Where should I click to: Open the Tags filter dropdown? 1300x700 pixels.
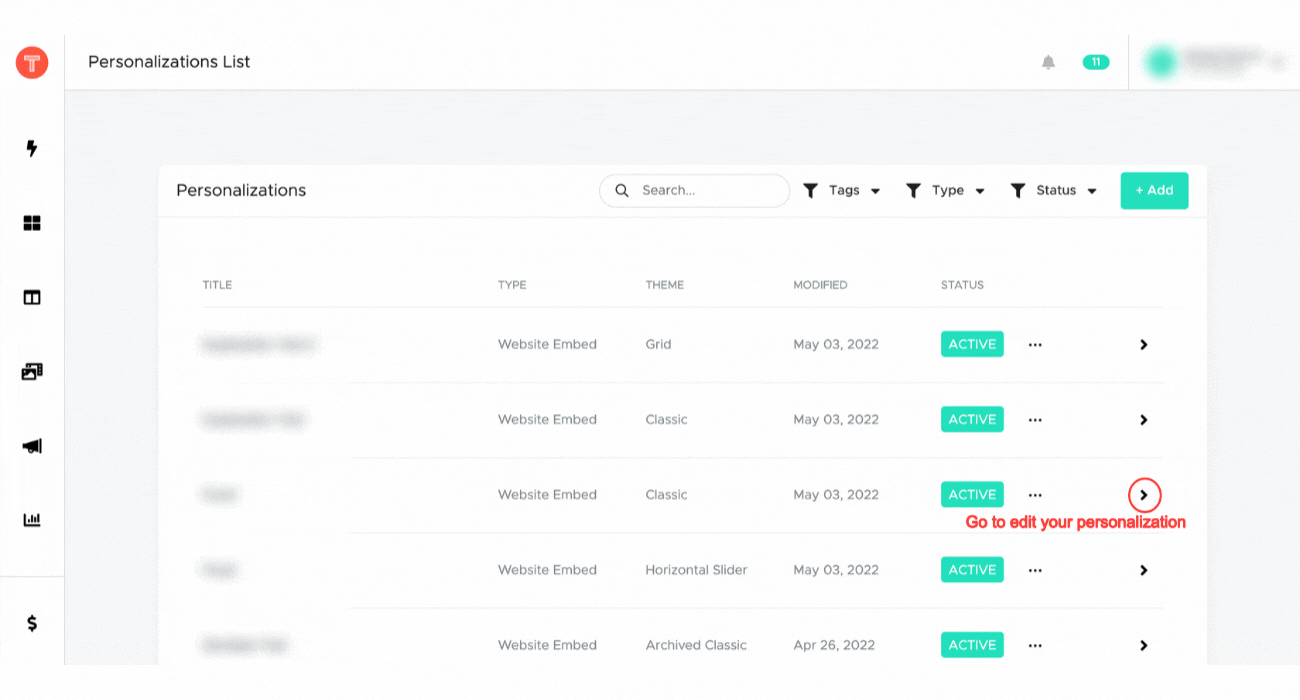[842, 190]
